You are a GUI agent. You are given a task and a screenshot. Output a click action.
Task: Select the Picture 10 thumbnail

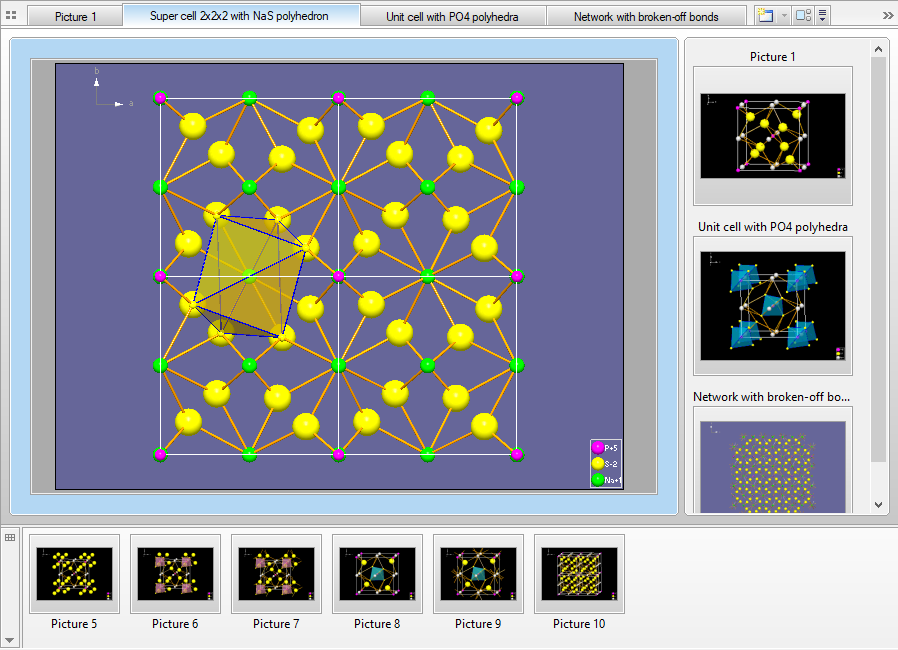tap(579, 573)
